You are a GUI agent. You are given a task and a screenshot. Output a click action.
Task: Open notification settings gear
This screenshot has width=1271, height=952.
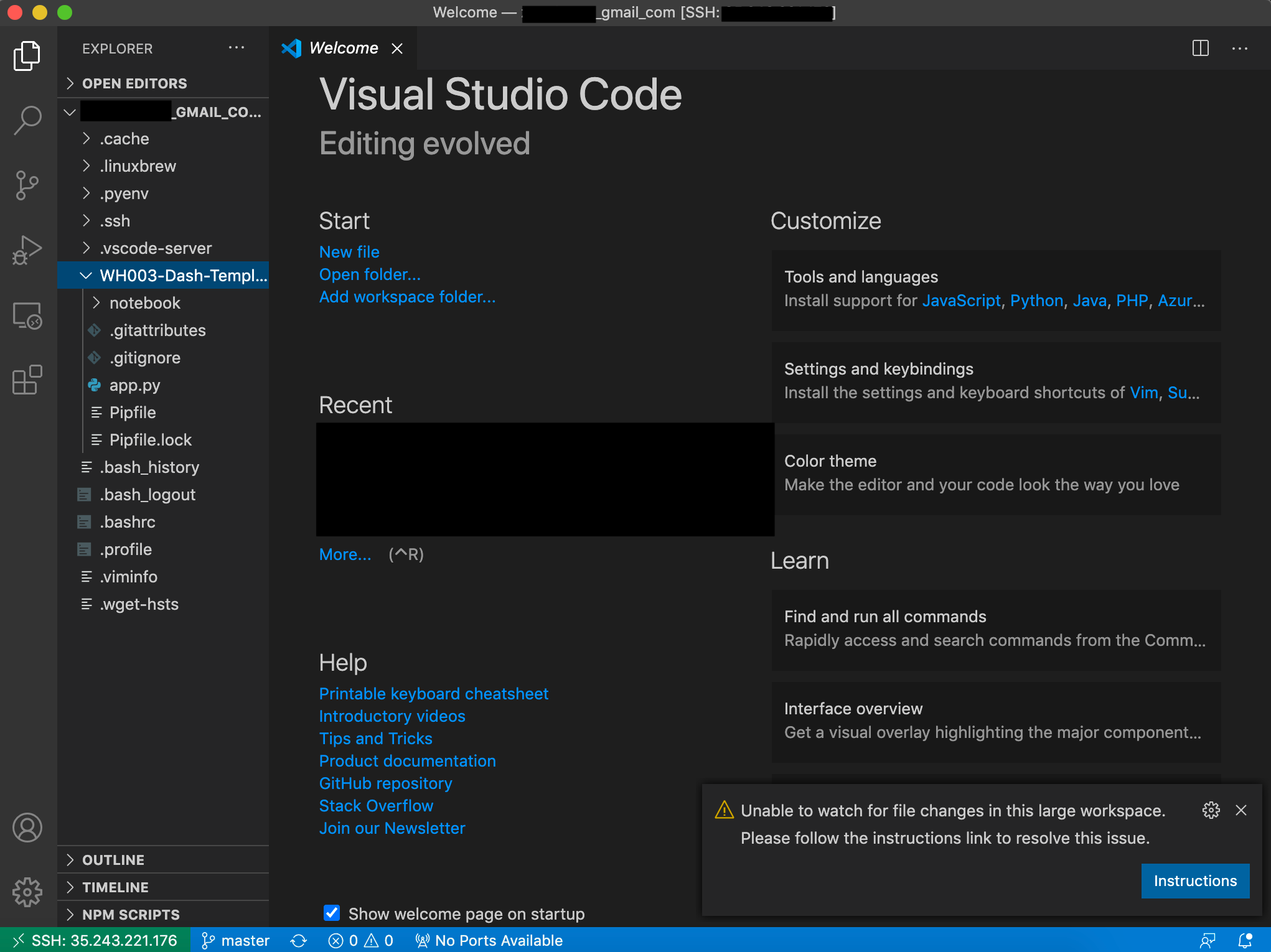tap(1211, 810)
